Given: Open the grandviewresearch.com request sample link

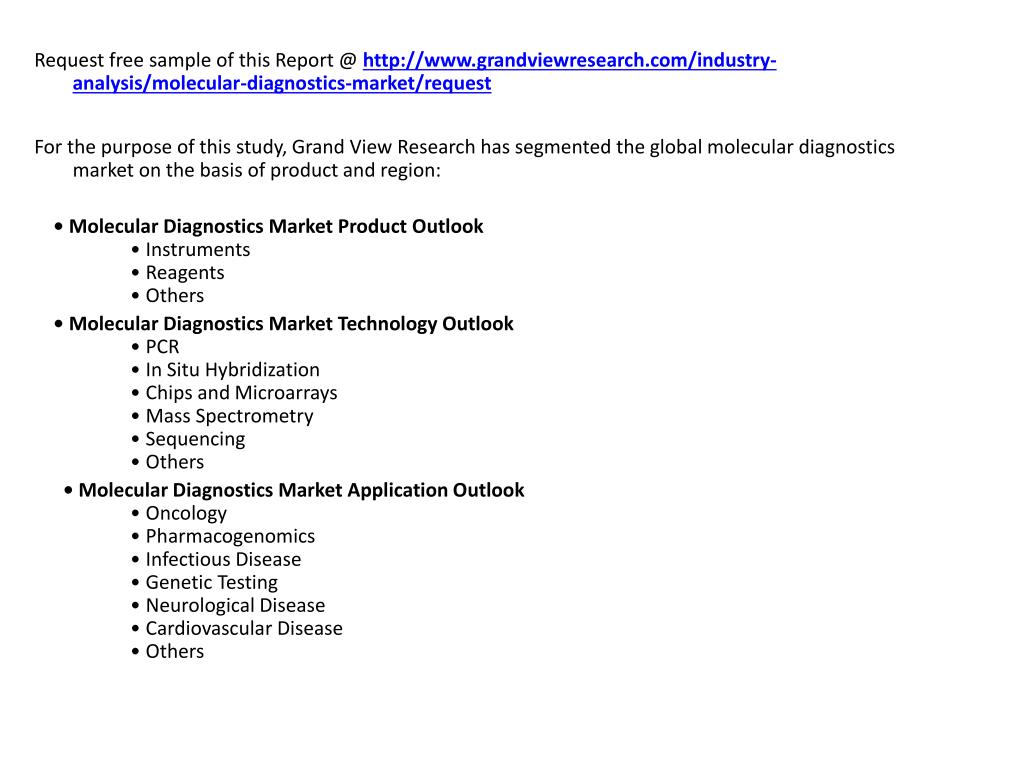Looking at the screenshot, I should [424, 72].
